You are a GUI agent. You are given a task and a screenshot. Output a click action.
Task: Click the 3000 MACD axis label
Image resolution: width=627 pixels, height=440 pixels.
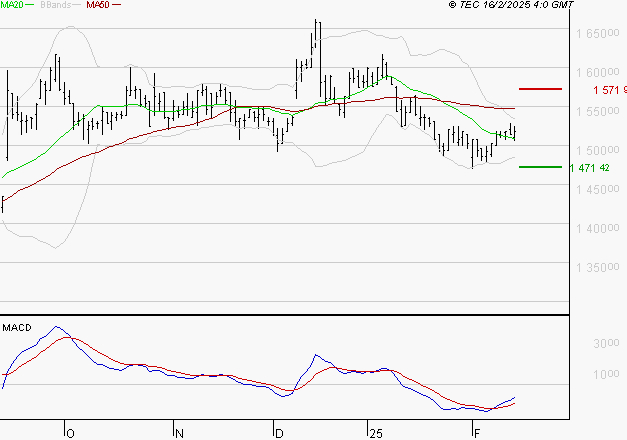606,344
